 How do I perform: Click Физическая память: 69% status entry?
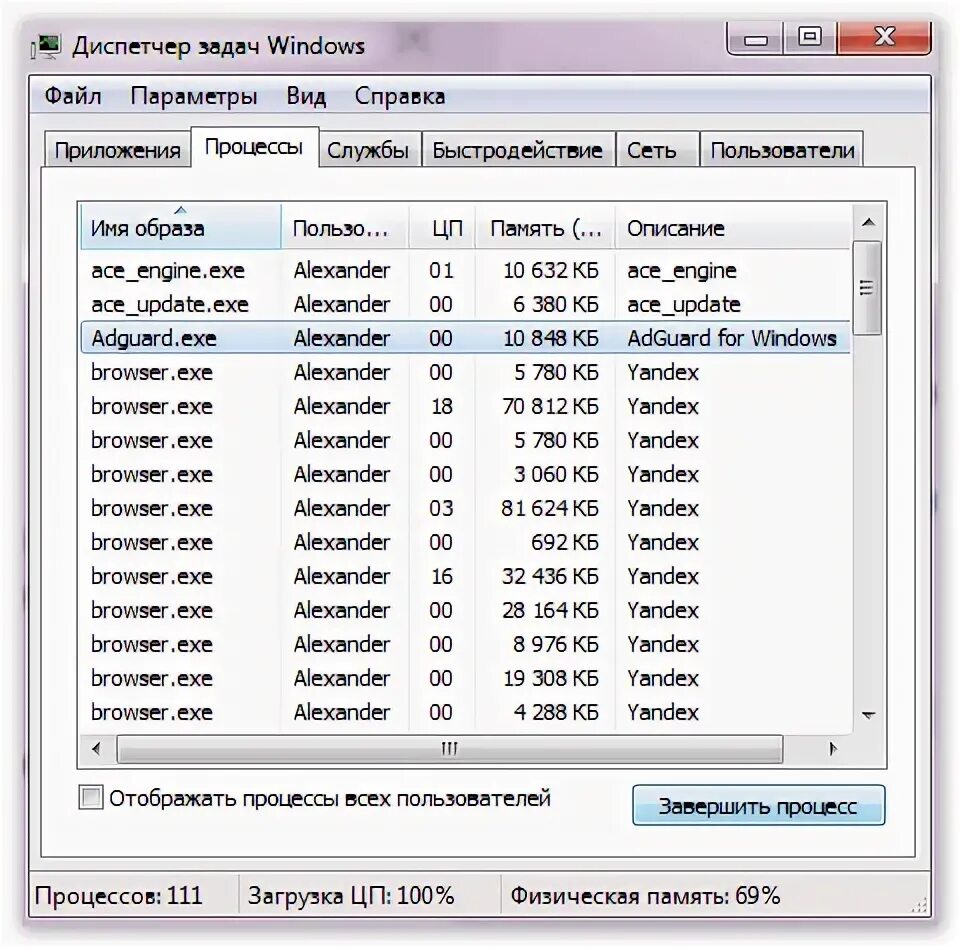[x=645, y=896]
